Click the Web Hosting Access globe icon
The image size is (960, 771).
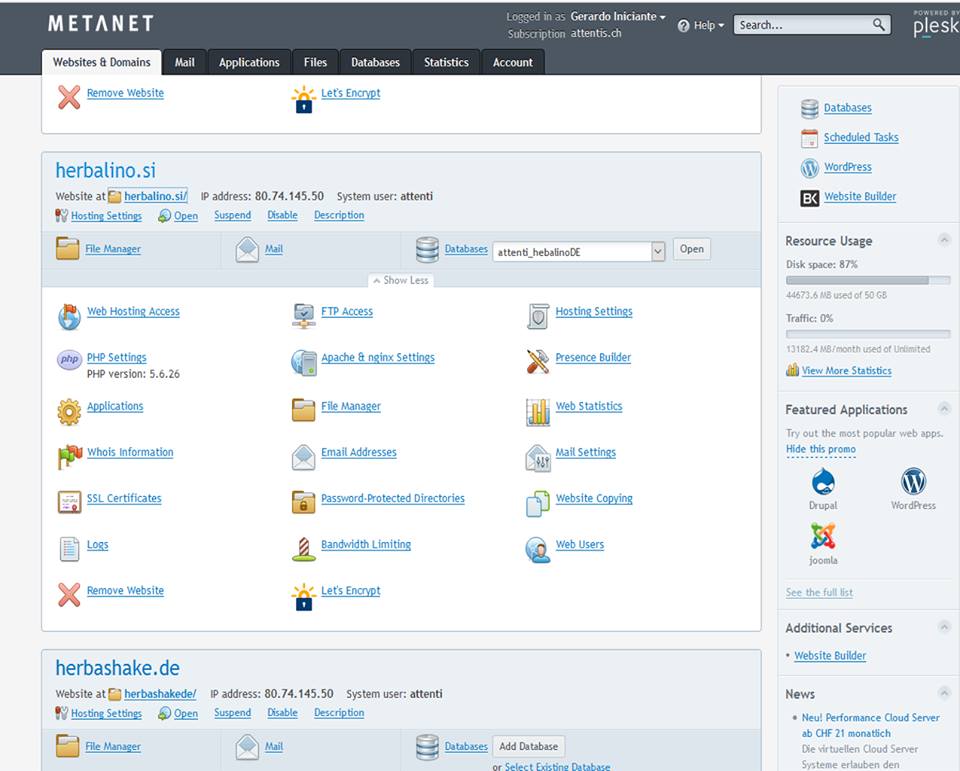tap(69, 317)
